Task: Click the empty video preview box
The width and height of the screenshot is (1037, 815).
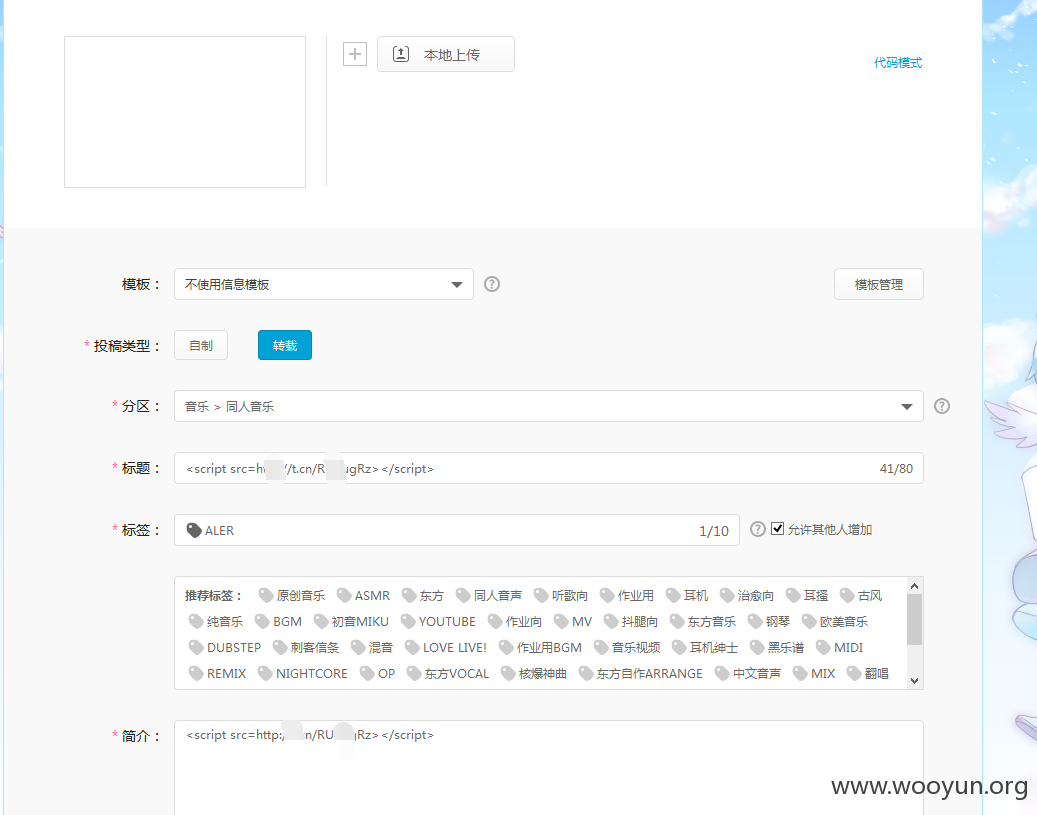Action: click(185, 112)
